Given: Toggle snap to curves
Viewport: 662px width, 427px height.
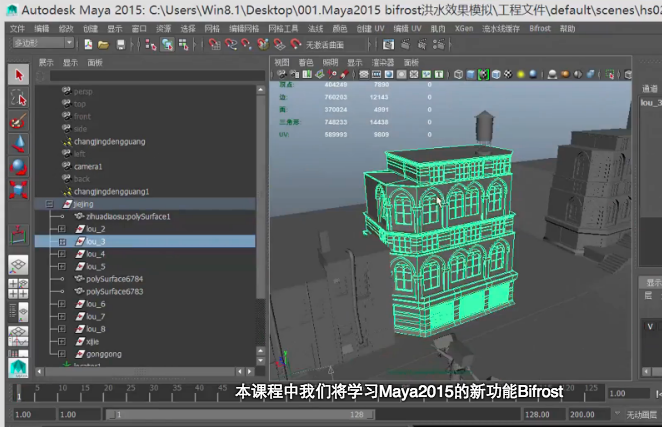Looking at the screenshot, I should click(x=231, y=44).
